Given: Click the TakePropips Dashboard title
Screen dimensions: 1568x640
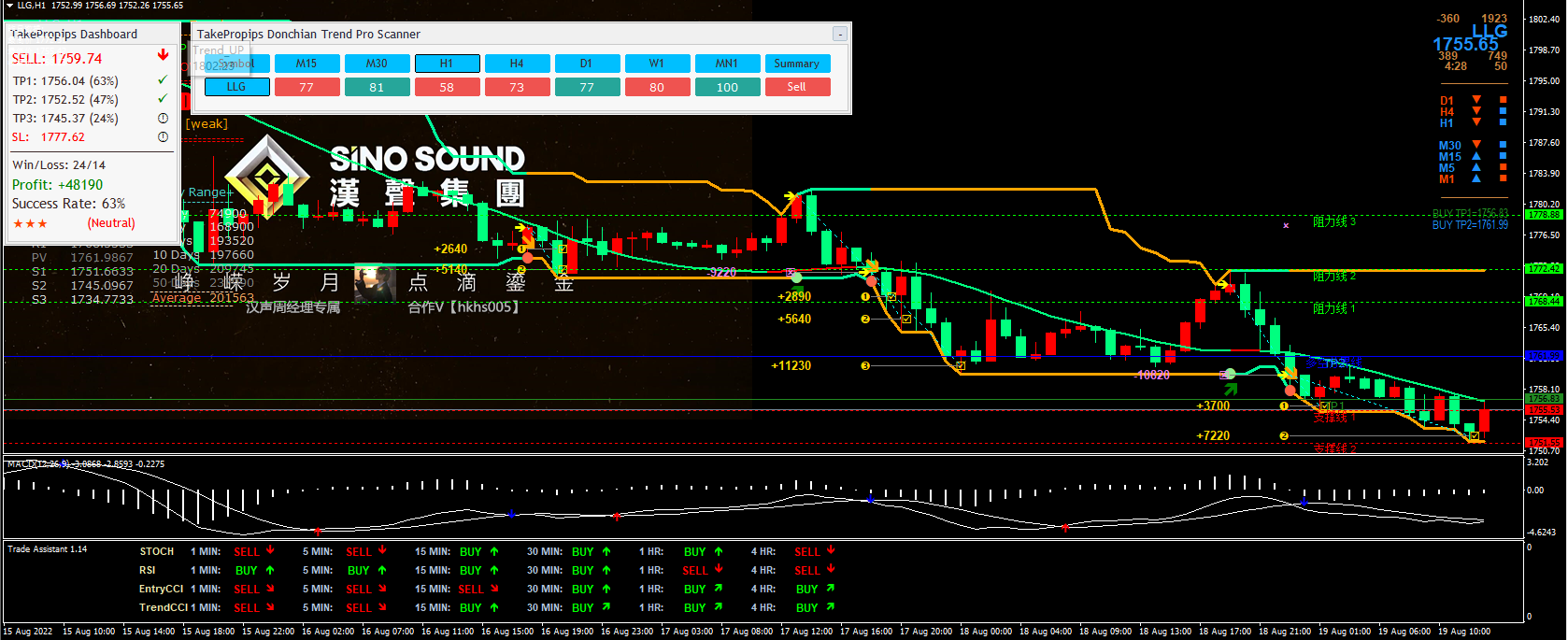Looking at the screenshot, I should (x=74, y=34).
